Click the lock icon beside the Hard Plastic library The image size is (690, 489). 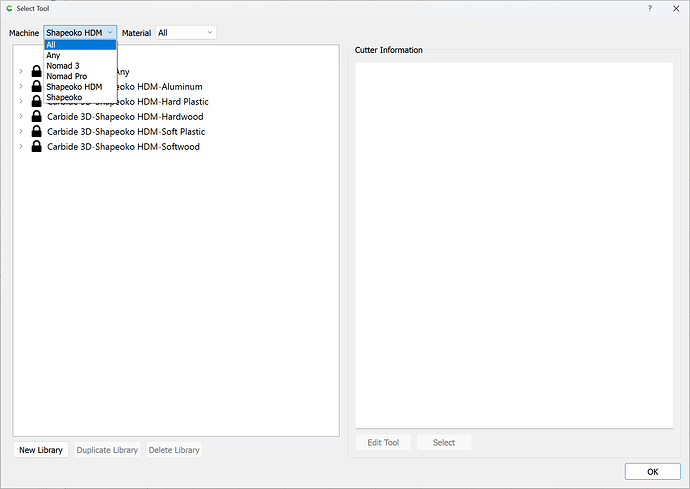37,102
